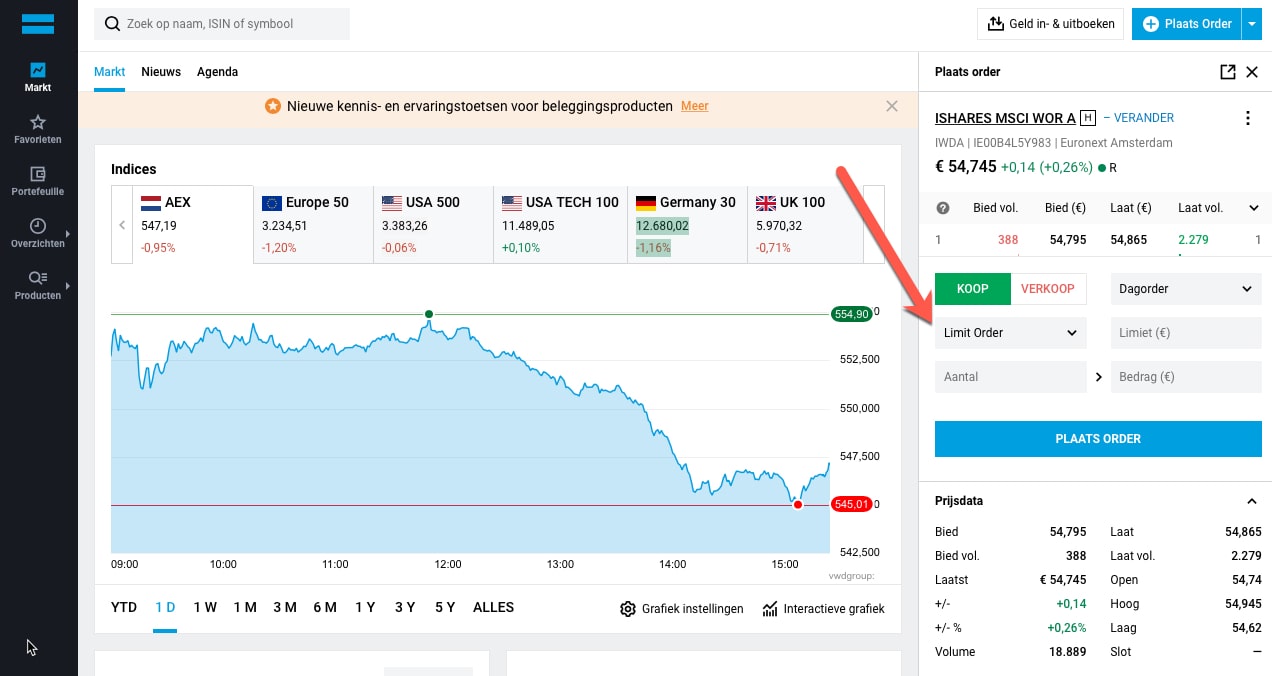Switch to the Nieuws tab
Screen dimensions: 1272x676
161,72
